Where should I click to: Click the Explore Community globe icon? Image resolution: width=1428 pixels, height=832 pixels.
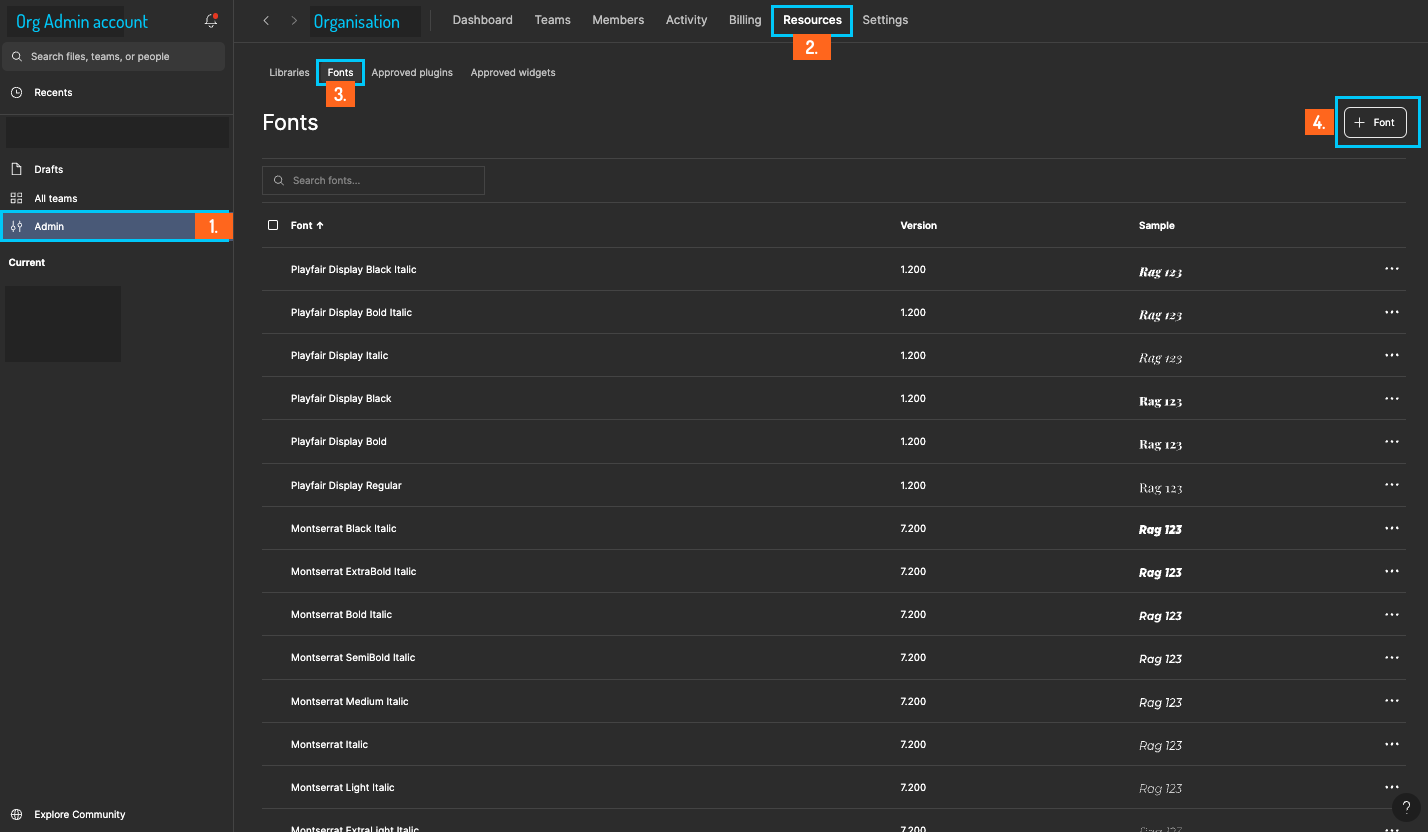pyautogui.click(x=16, y=814)
